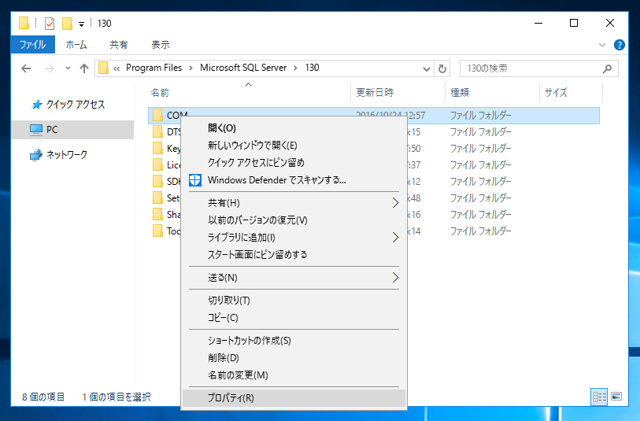Choose スタート画面にピン留めする
Viewport: 640px width, 421px height.
pos(294,255)
